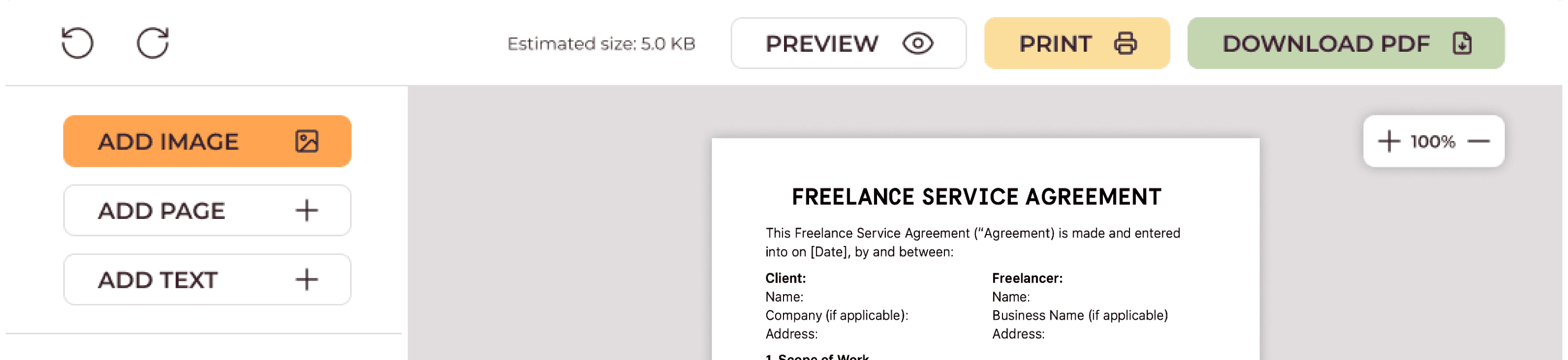
Task: Click the redo arrow icon
Action: click(x=152, y=43)
